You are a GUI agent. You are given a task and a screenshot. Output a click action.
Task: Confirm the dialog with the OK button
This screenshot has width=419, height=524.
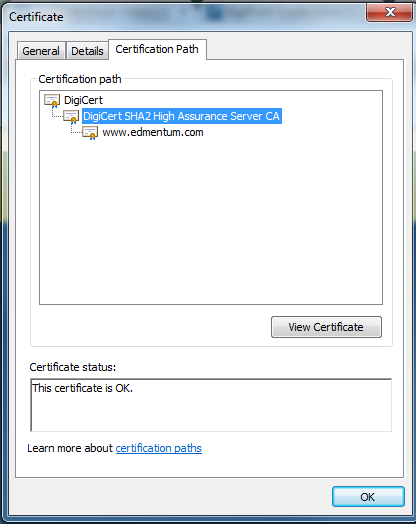pyautogui.click(x=368, y=497)
